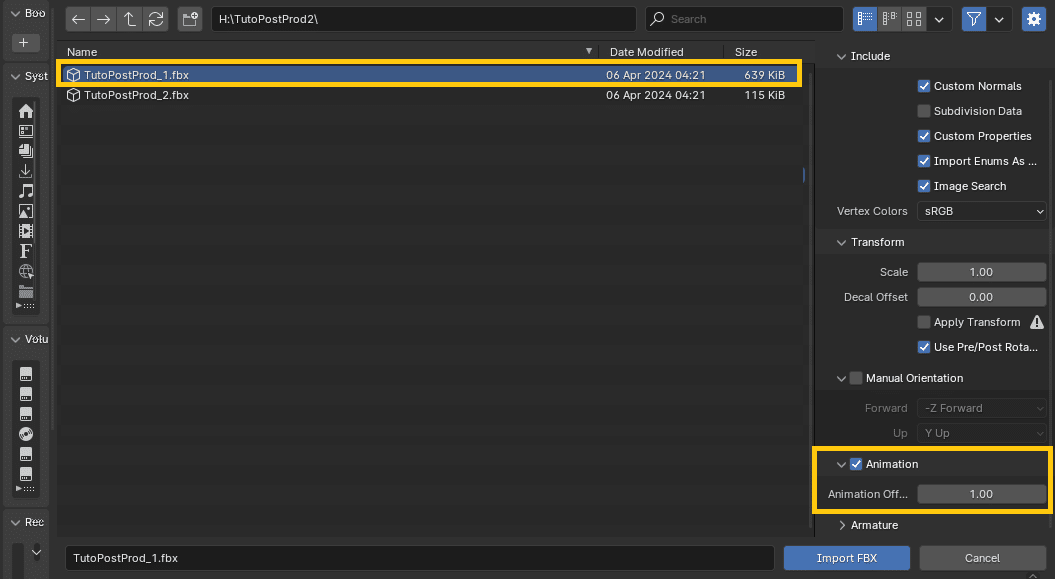The width and height of the screenshot is (1055, 579).
Task: Expand the Armature section
Action: pyautogui.click(x=843, y=525)
